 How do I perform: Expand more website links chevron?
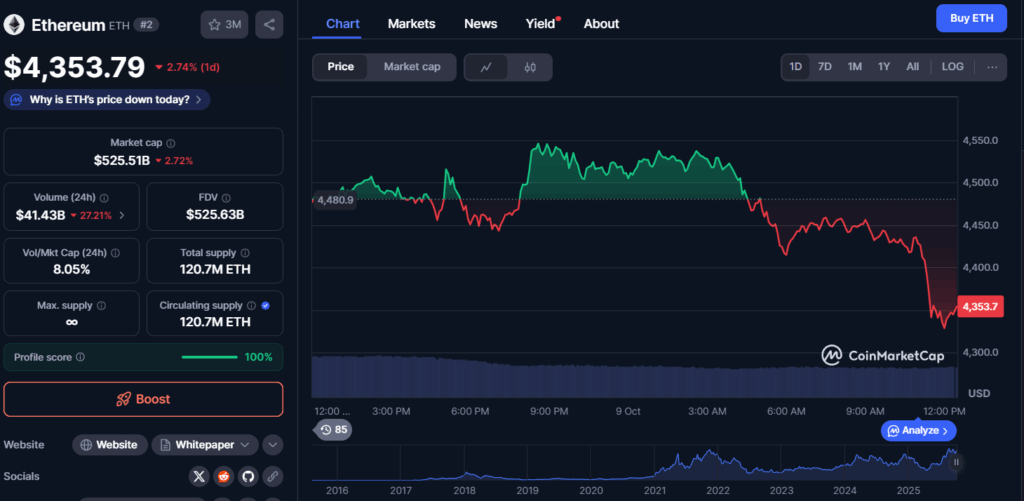click(x=272, y=444)
